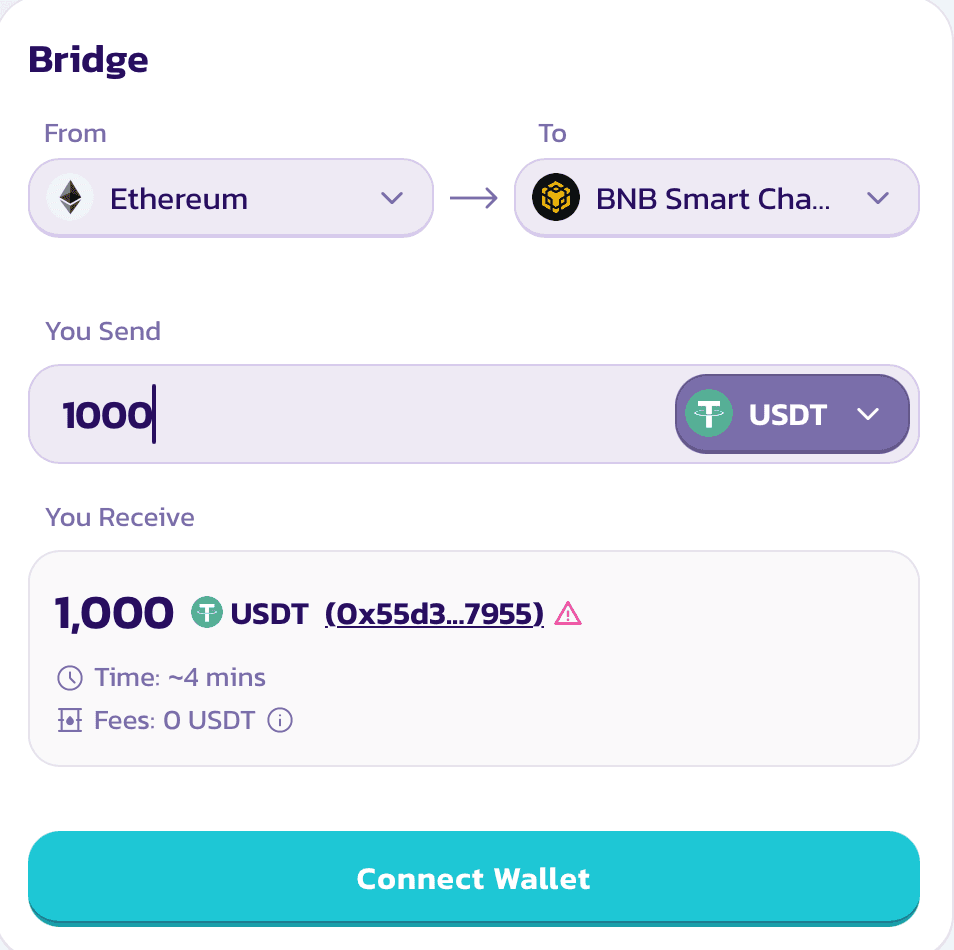Open the USDT token selector

[792, 414]
